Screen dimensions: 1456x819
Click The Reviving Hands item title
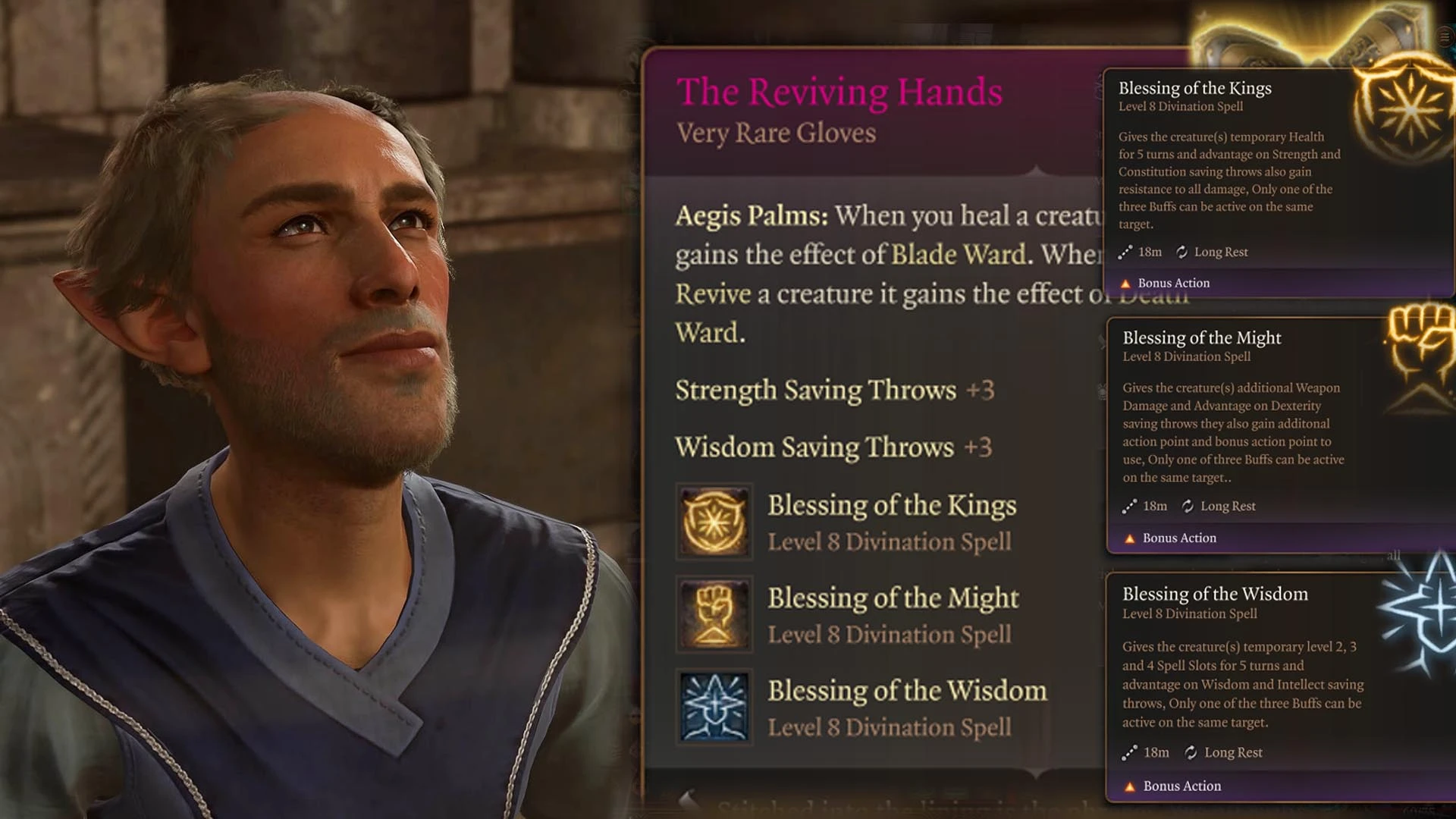[839, 92]
